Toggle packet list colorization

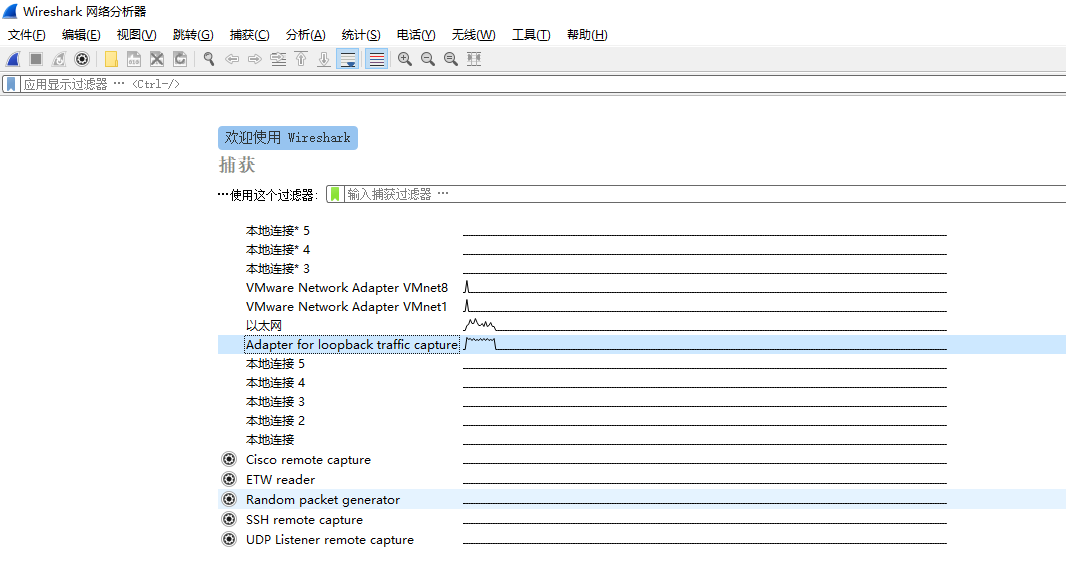click(x=375, y=59)
